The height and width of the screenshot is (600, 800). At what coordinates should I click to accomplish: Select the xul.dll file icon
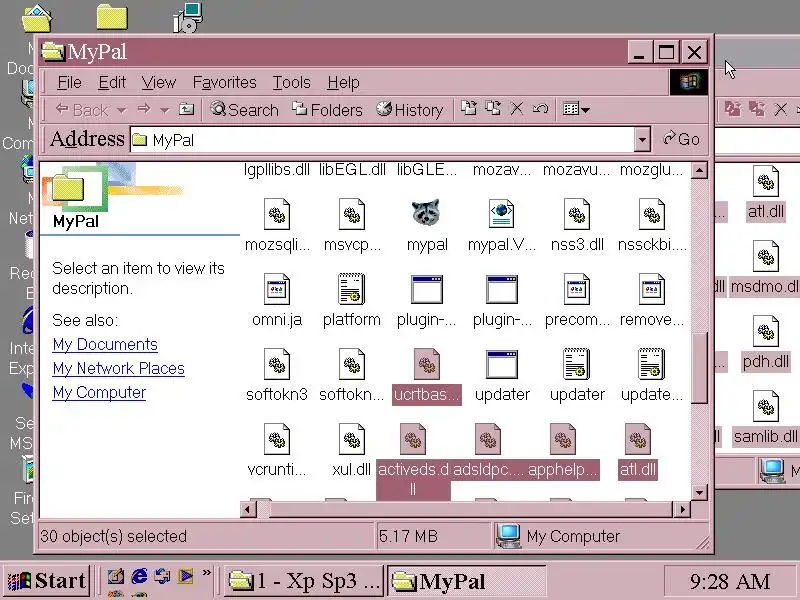point(352,439)
